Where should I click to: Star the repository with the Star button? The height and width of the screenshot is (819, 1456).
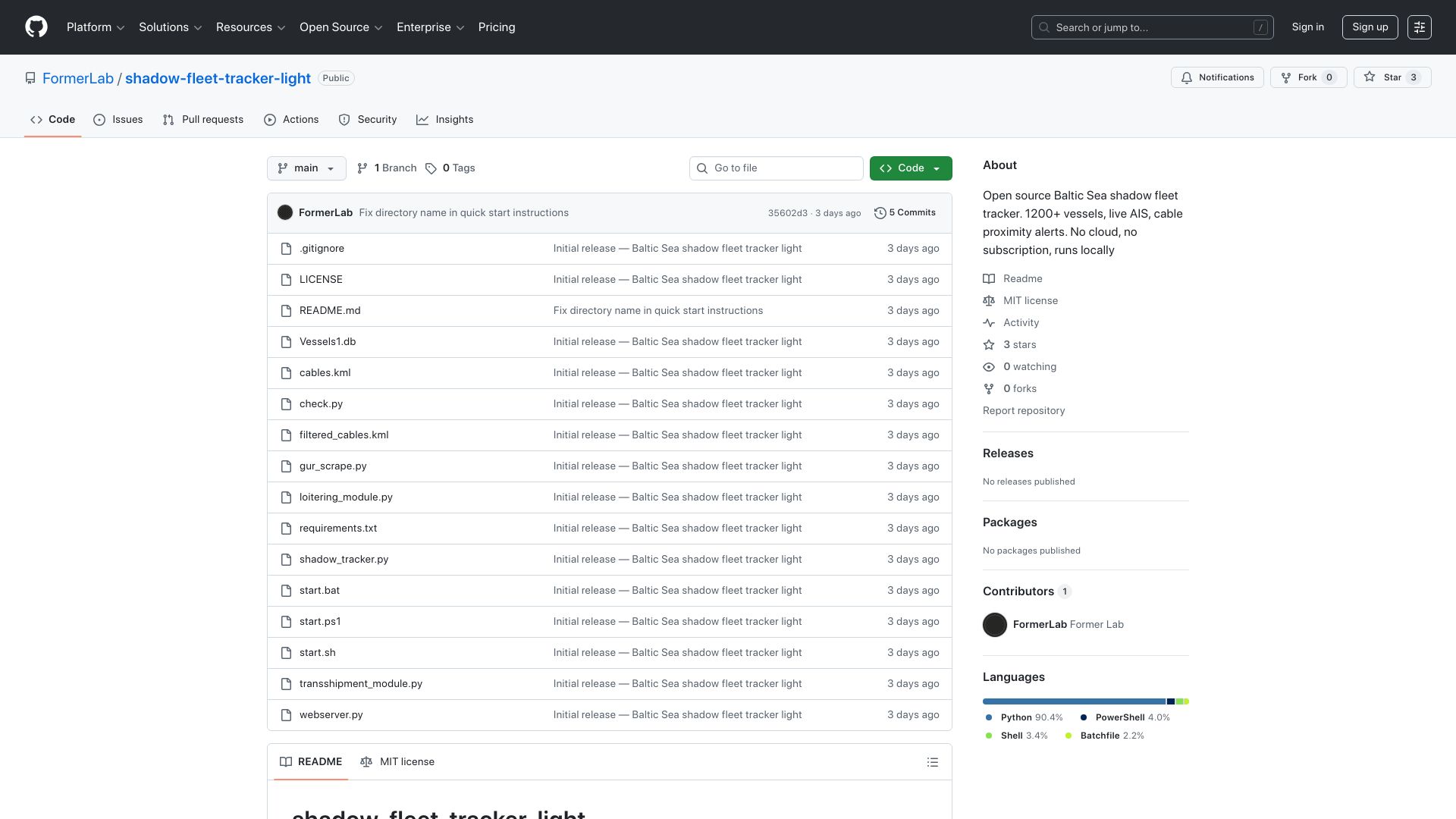[1392, 77]
